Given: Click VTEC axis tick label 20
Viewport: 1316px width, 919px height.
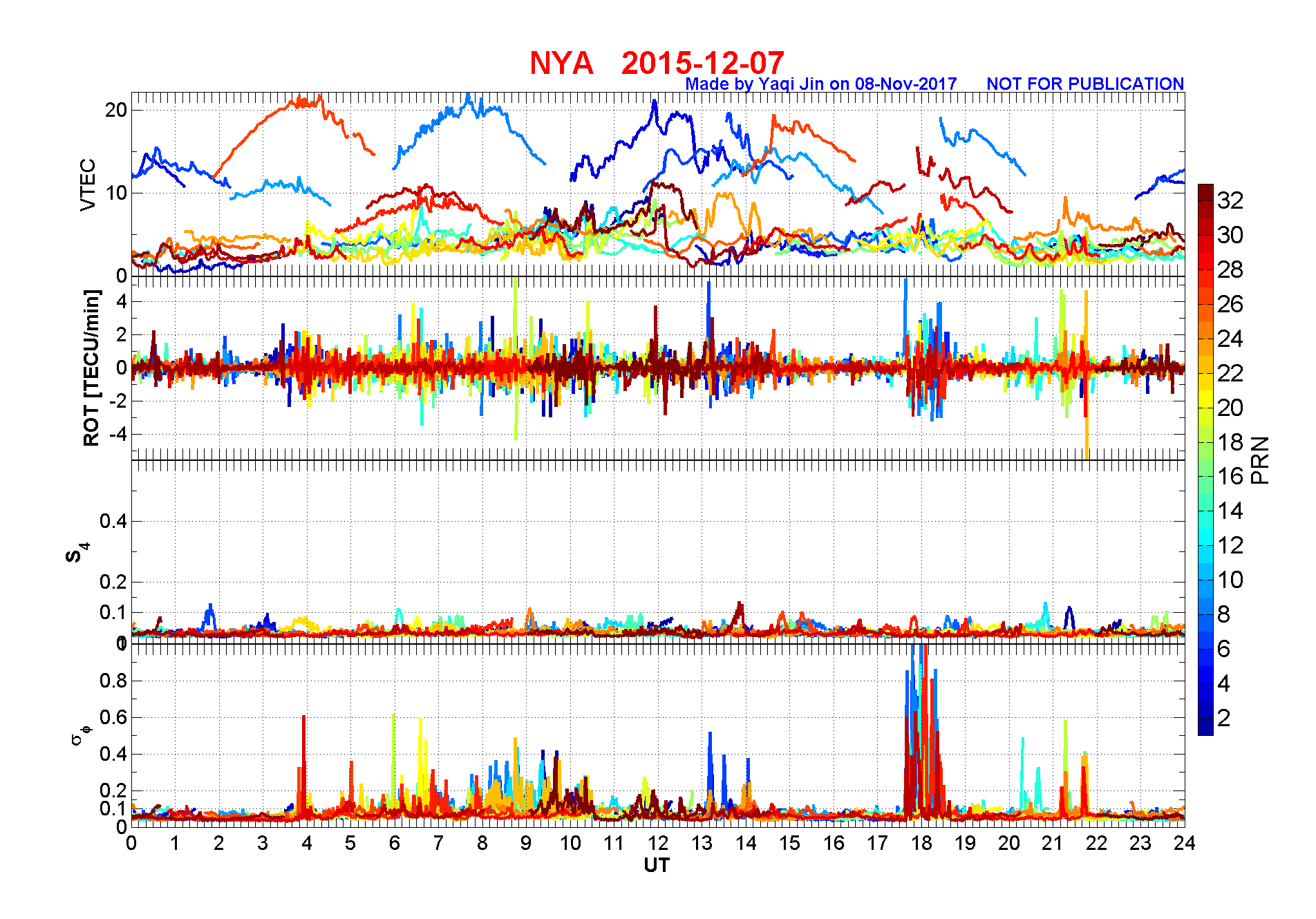Looking at the screenshot, I should [116, 110].
